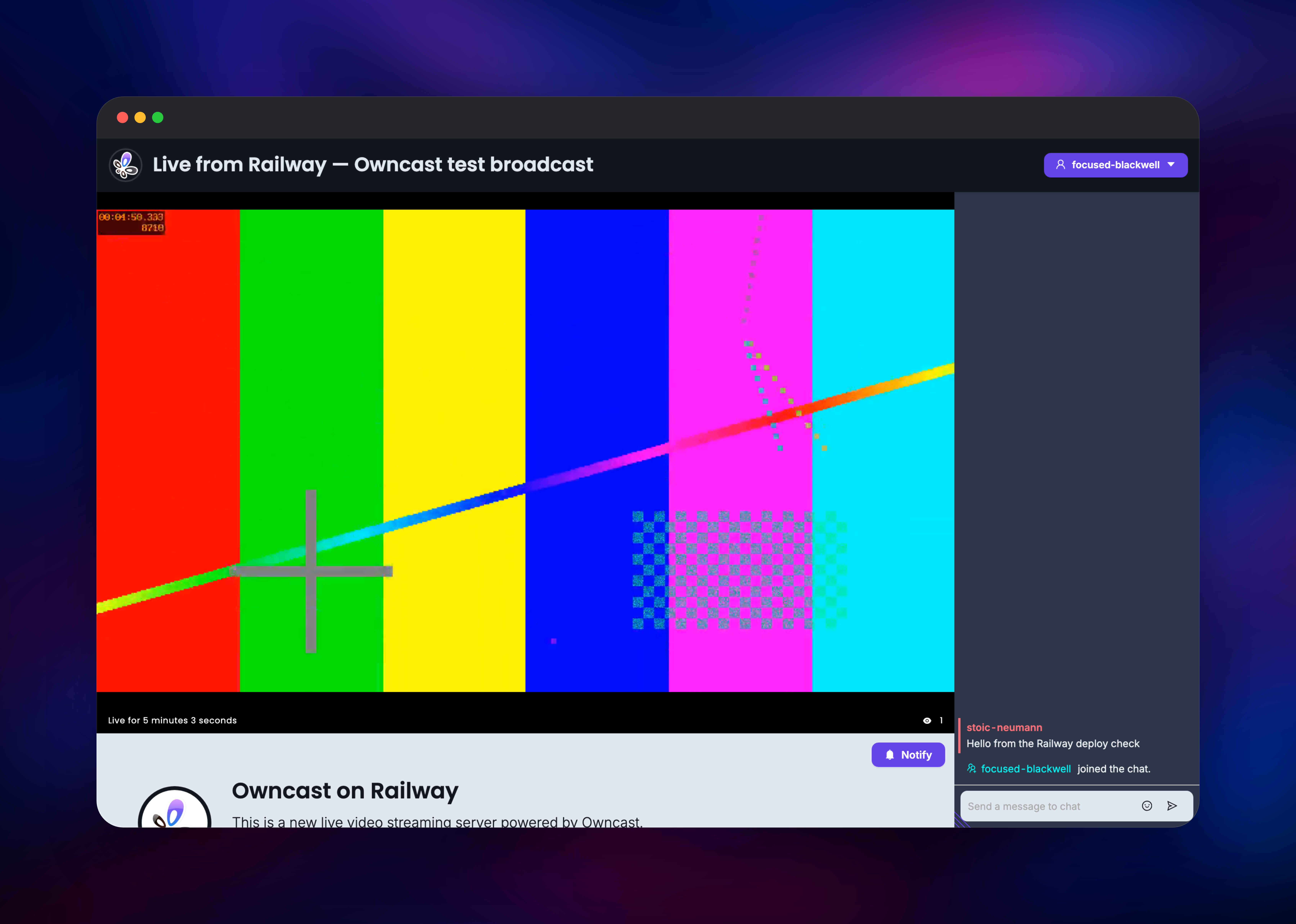Click 'Live for 5 minutes 3 seconds' status
Viewport: 1296px width, 924px height.
click(173, 720)
